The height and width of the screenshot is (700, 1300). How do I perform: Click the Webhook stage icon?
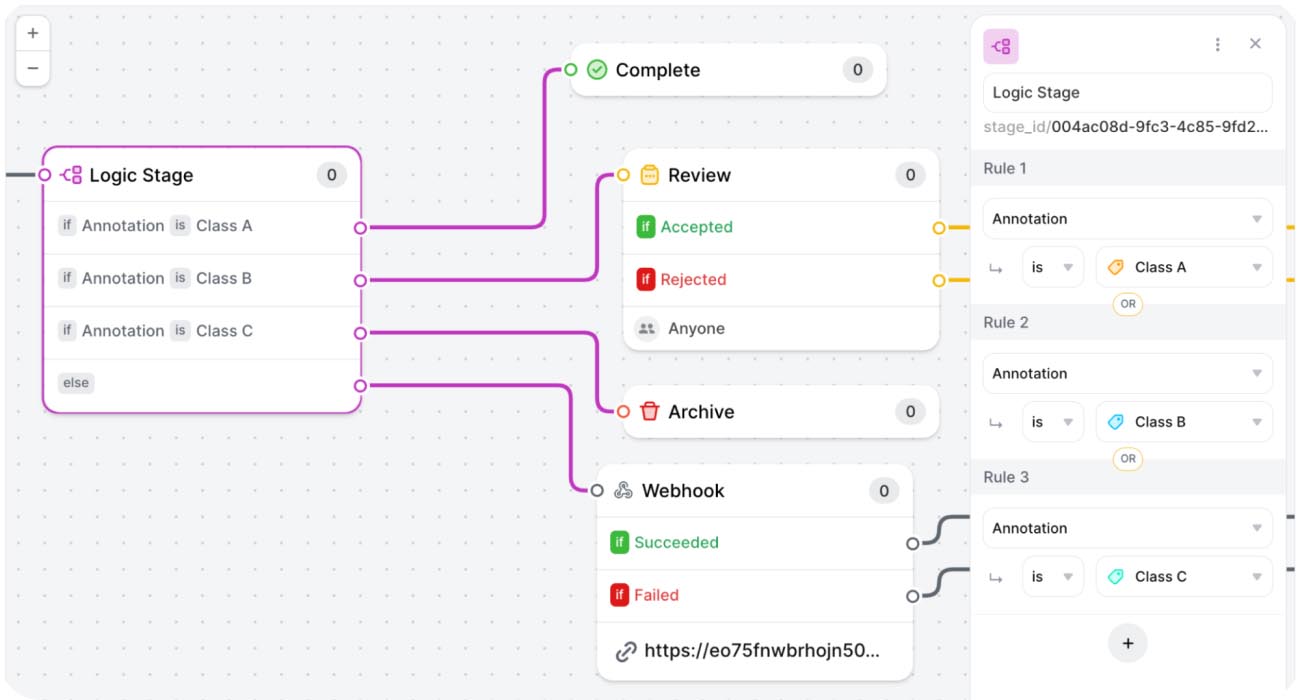(622, 490)
